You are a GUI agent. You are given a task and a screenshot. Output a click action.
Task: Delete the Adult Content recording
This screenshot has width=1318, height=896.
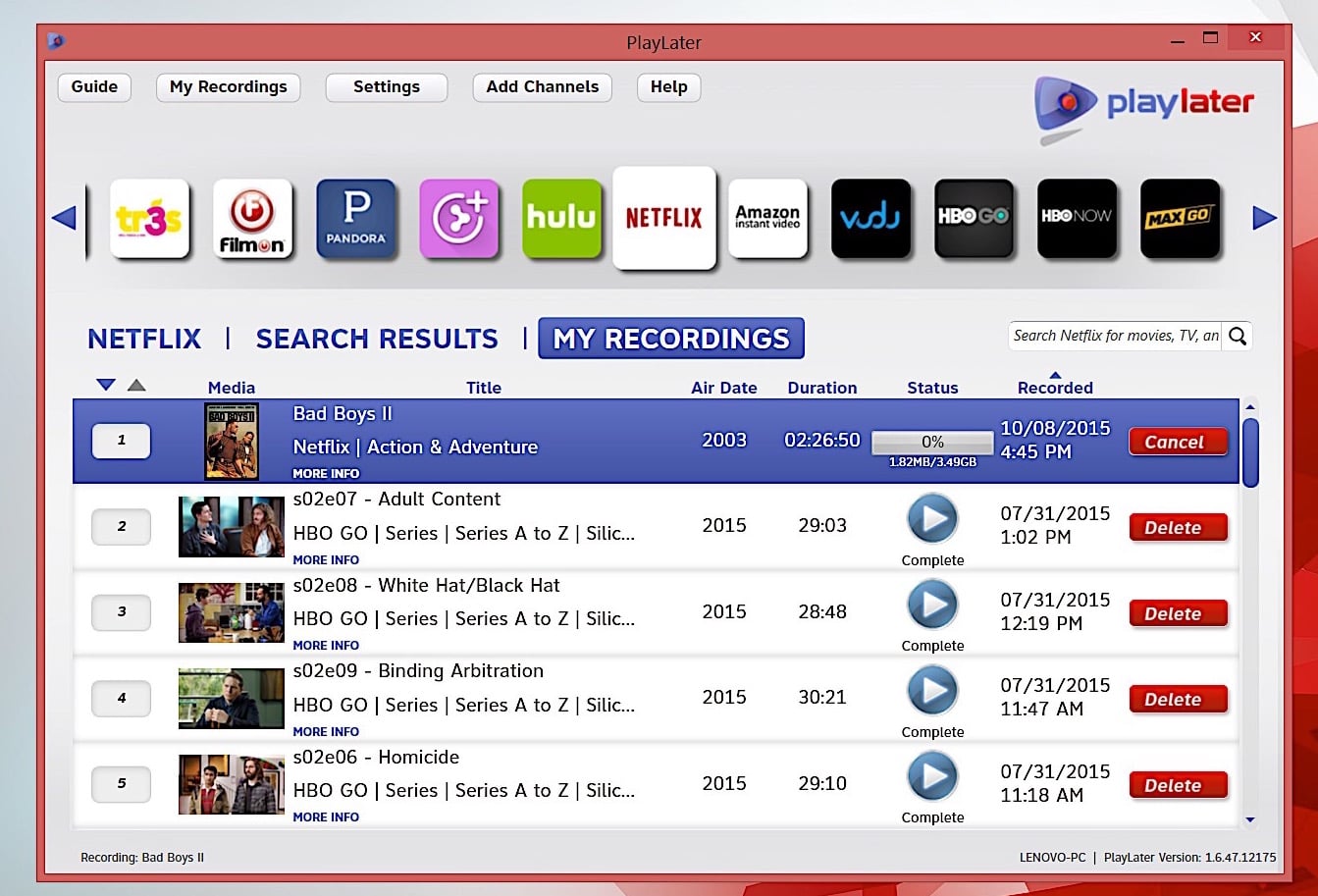1178,527
